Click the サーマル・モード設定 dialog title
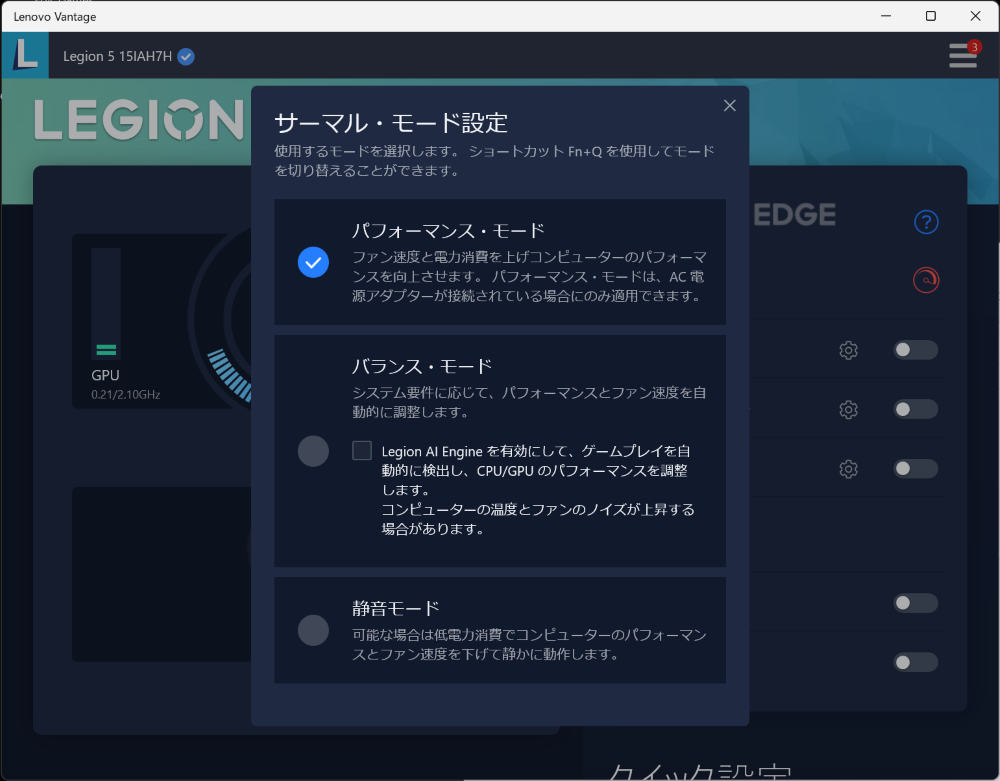 pyautogui.click(x=391, y=122)
